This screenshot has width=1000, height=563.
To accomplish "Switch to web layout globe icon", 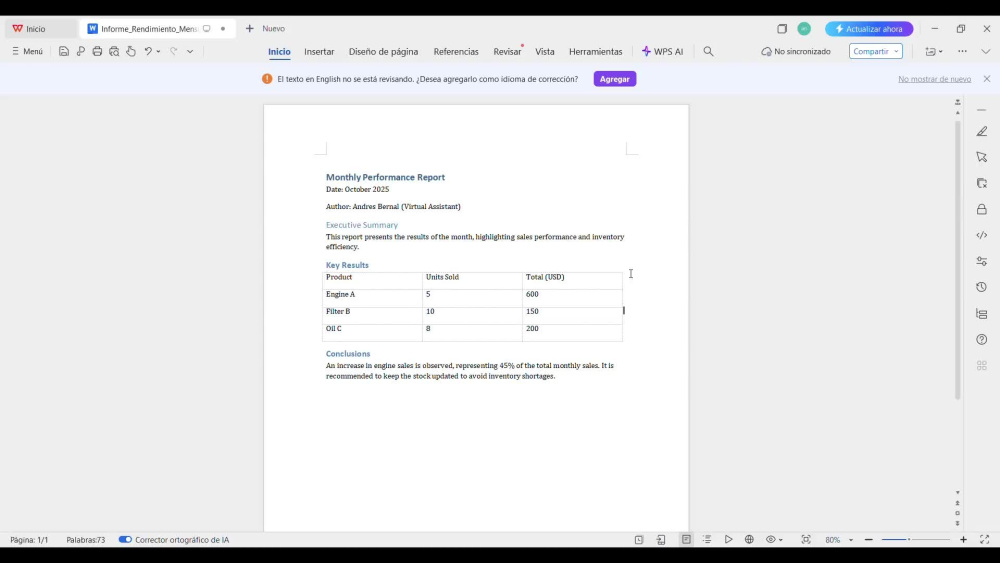I will coord(749,539).
